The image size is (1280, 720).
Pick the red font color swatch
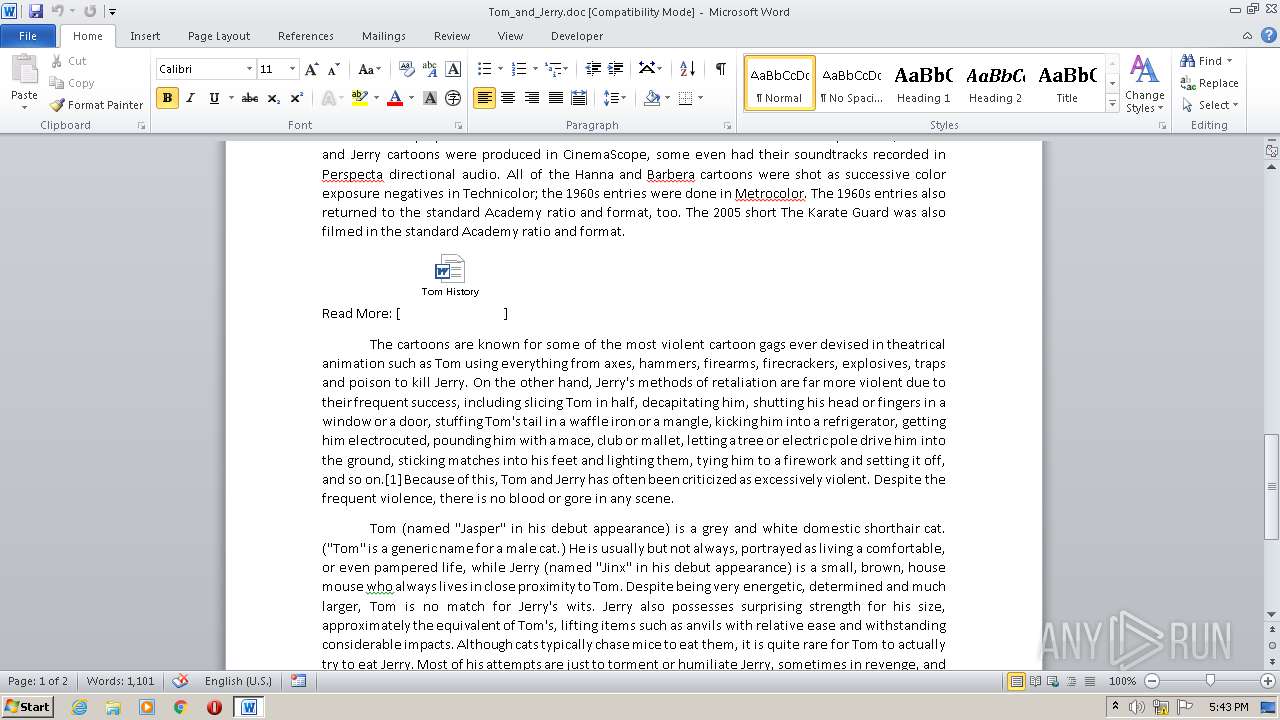pyautogui.click(x=394, y=98)
